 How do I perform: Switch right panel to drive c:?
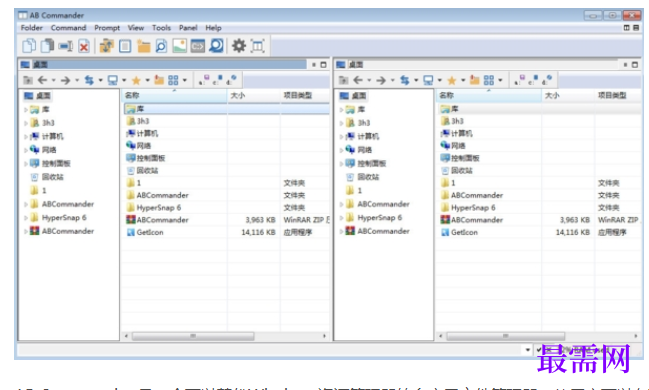(x=533, y=80)
